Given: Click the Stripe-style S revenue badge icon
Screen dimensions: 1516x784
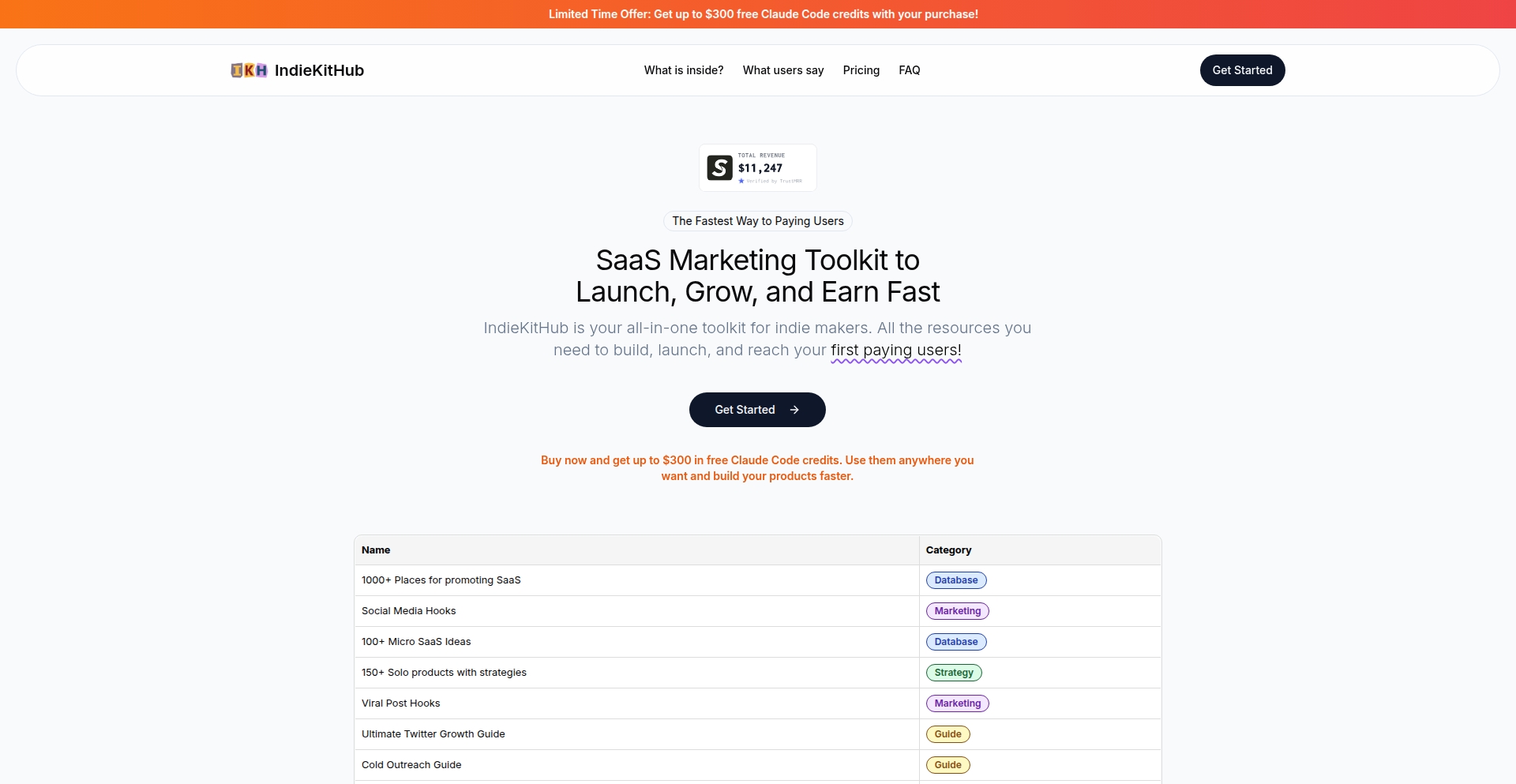Looking at the screenshot, I should point(719,167).
